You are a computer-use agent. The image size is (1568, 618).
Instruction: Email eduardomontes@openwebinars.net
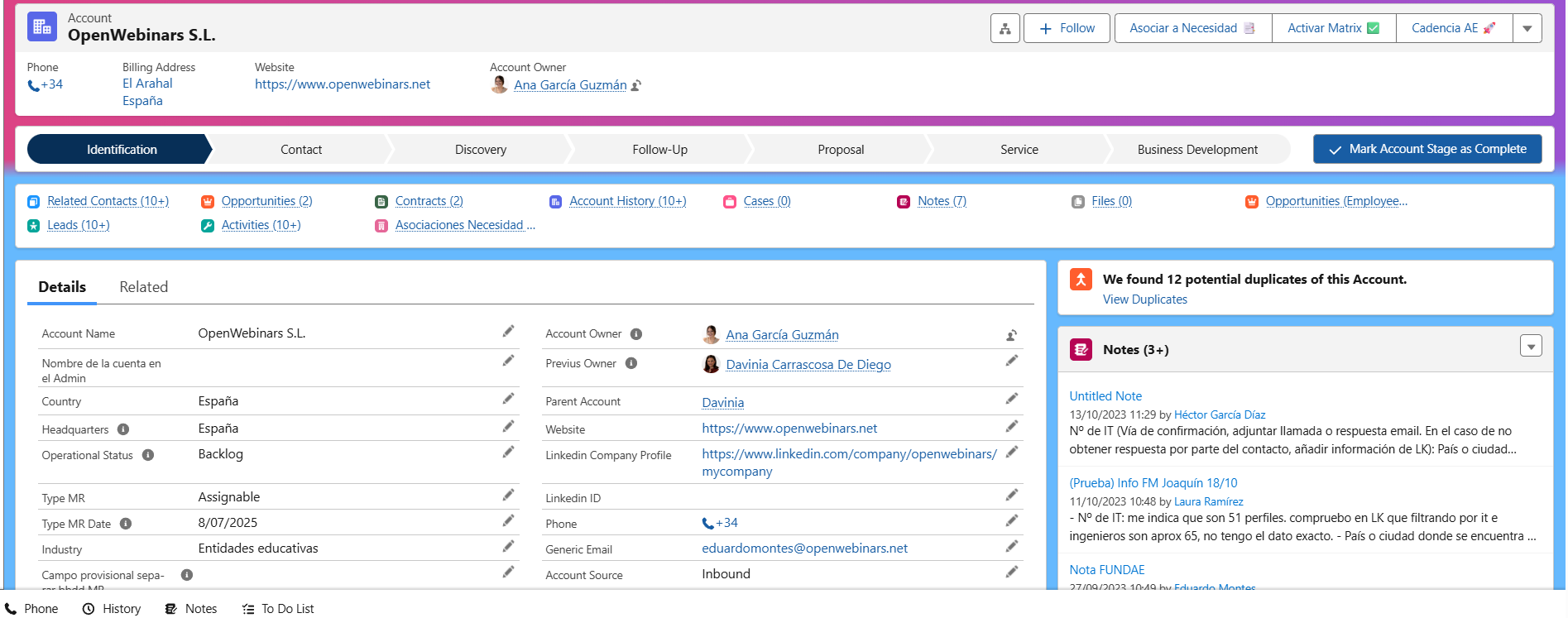tap(804, 549)
